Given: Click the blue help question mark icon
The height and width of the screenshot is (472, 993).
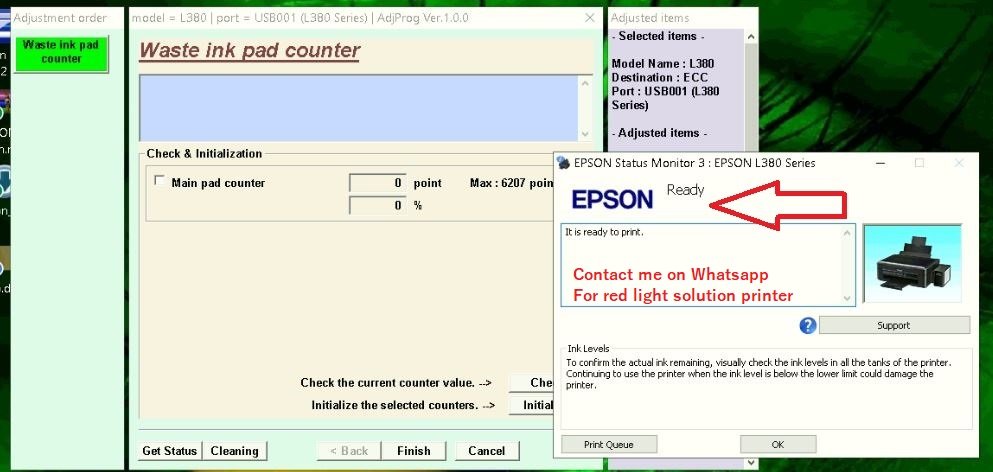Looking at the screenshot, I should pyautogui.click(x=807, y=326).
